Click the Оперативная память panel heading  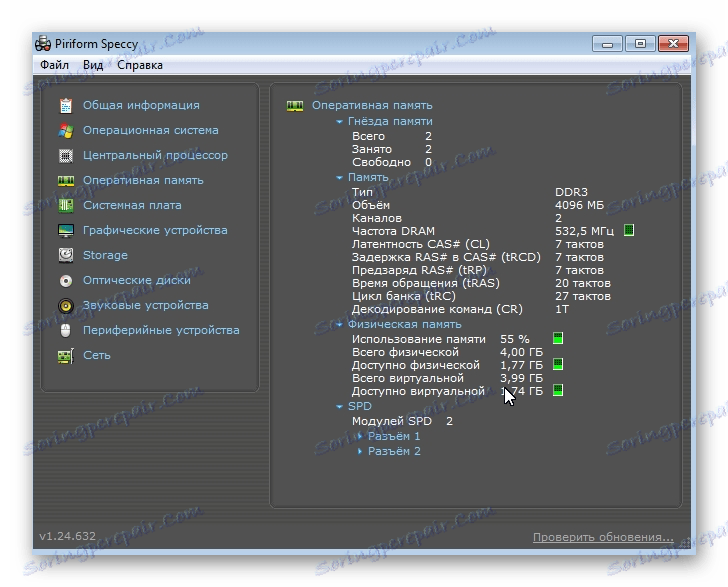click(x=372, y=105)
